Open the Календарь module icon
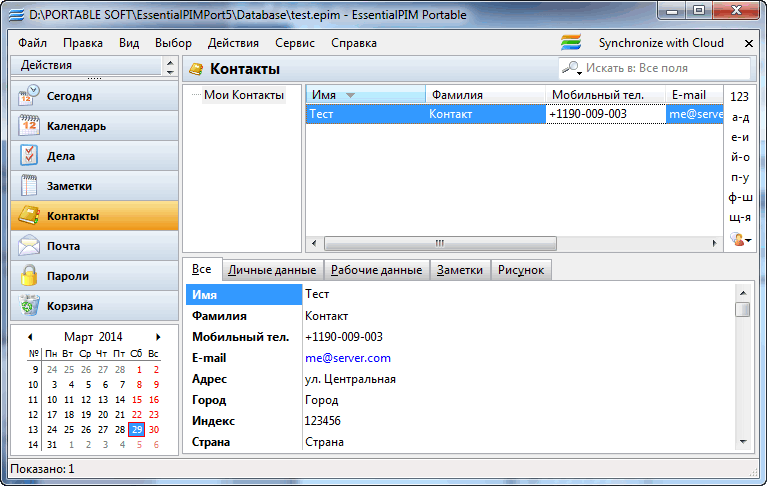This screenshot has height=486, width=767. 29,126
